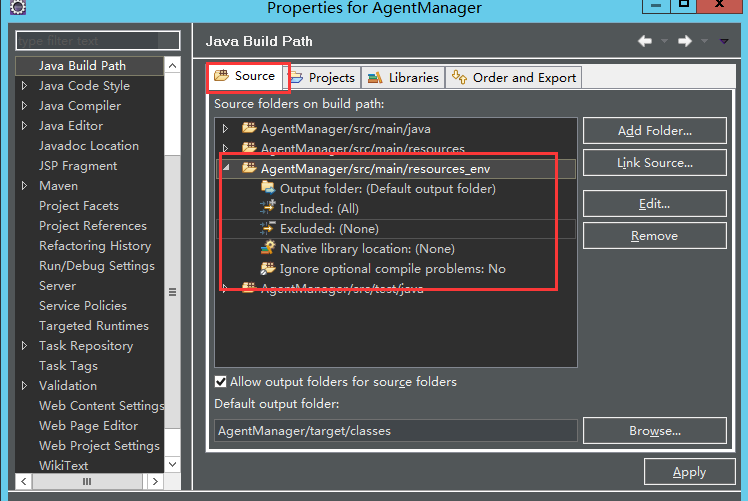
Task: Select Task Tags in sidebar
Action: point(68,366)
